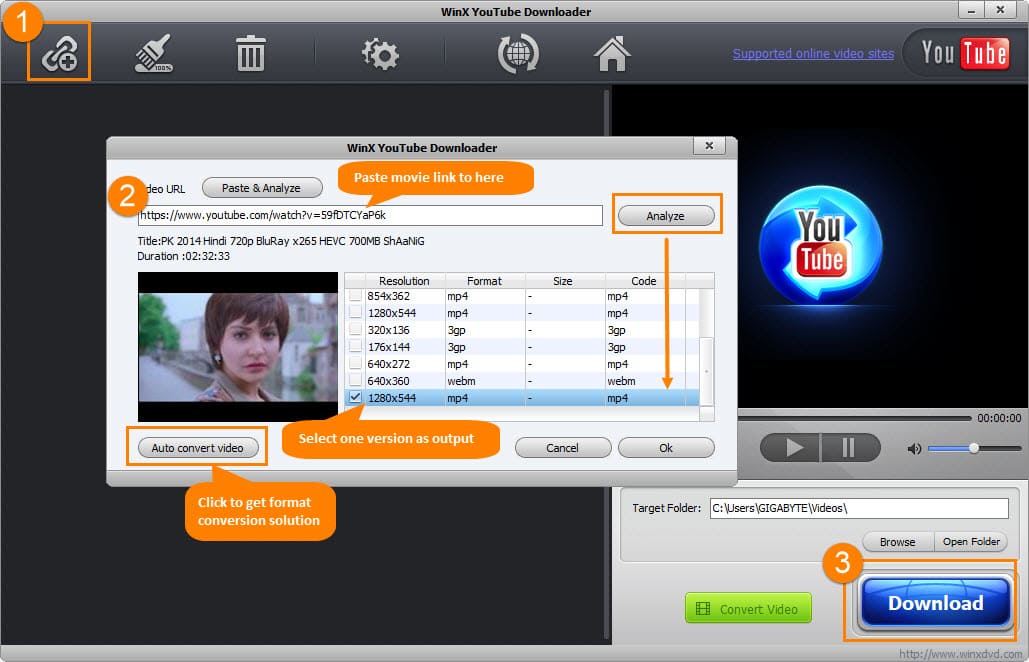Uncheck the highlighted 1280x544 mp4 checkbox

(355, 398)
